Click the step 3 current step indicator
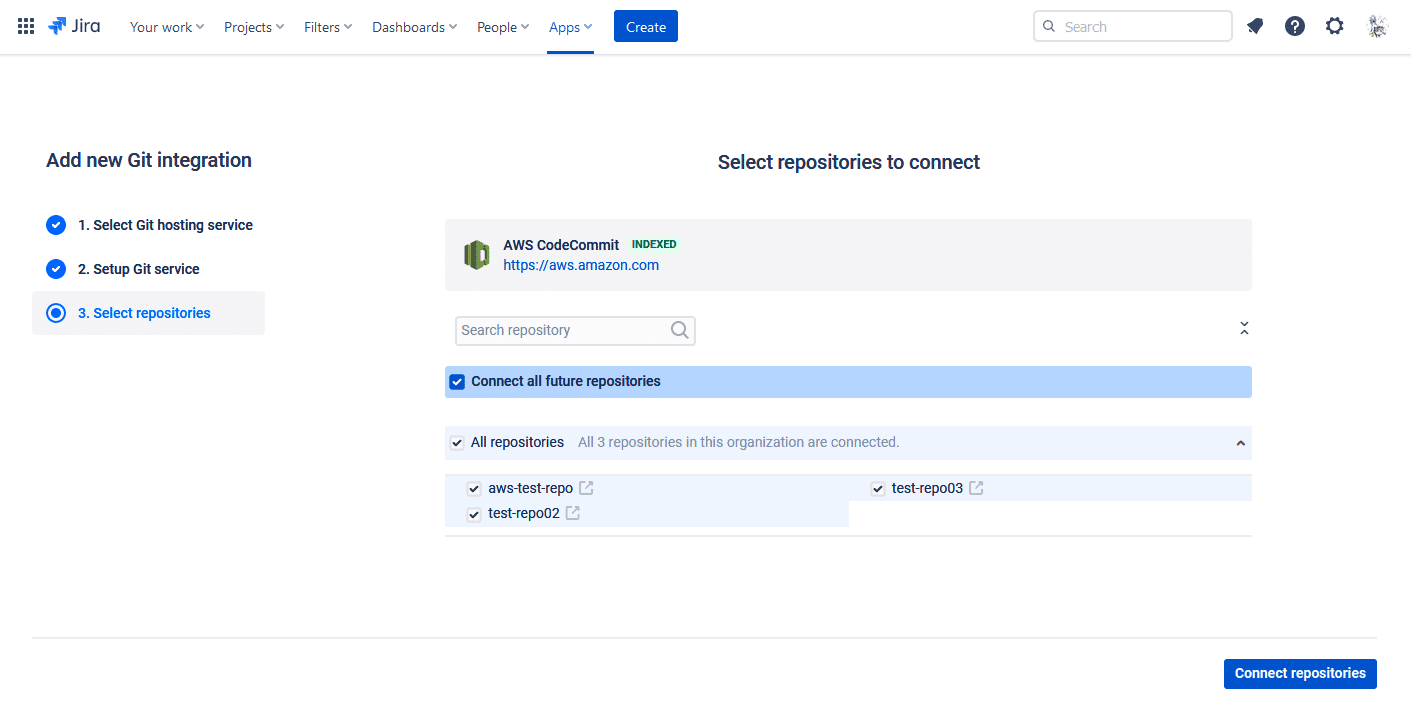 point(56,313)
